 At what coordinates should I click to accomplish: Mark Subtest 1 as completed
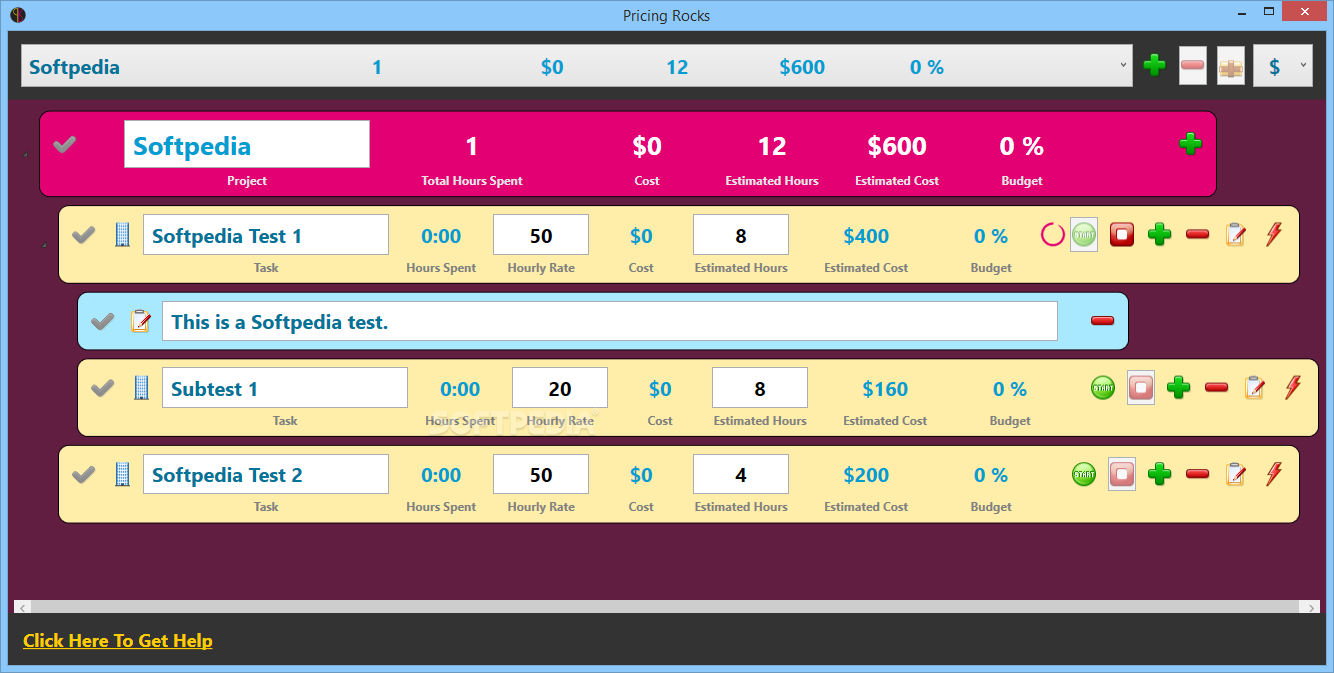pos(103,388)
